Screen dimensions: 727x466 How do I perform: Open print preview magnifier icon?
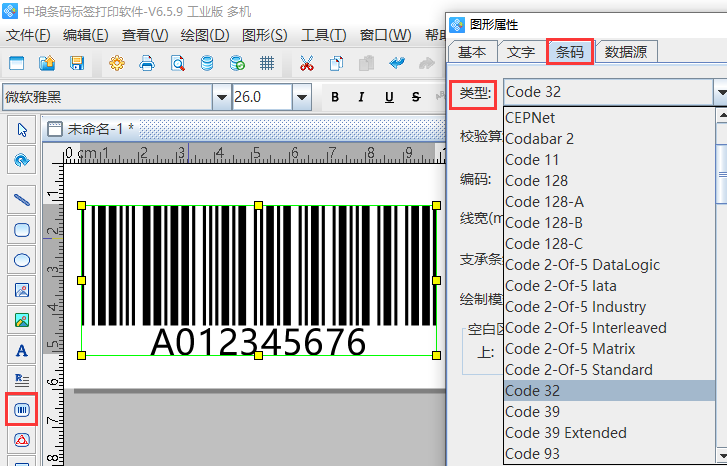[x=178, y=63]
